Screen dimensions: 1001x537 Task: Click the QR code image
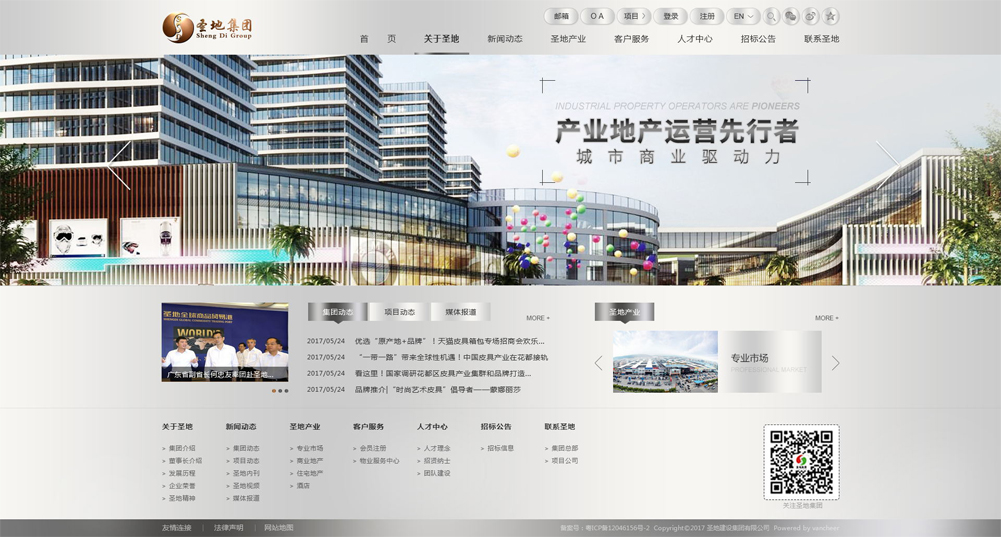click(x=801, y=462)
